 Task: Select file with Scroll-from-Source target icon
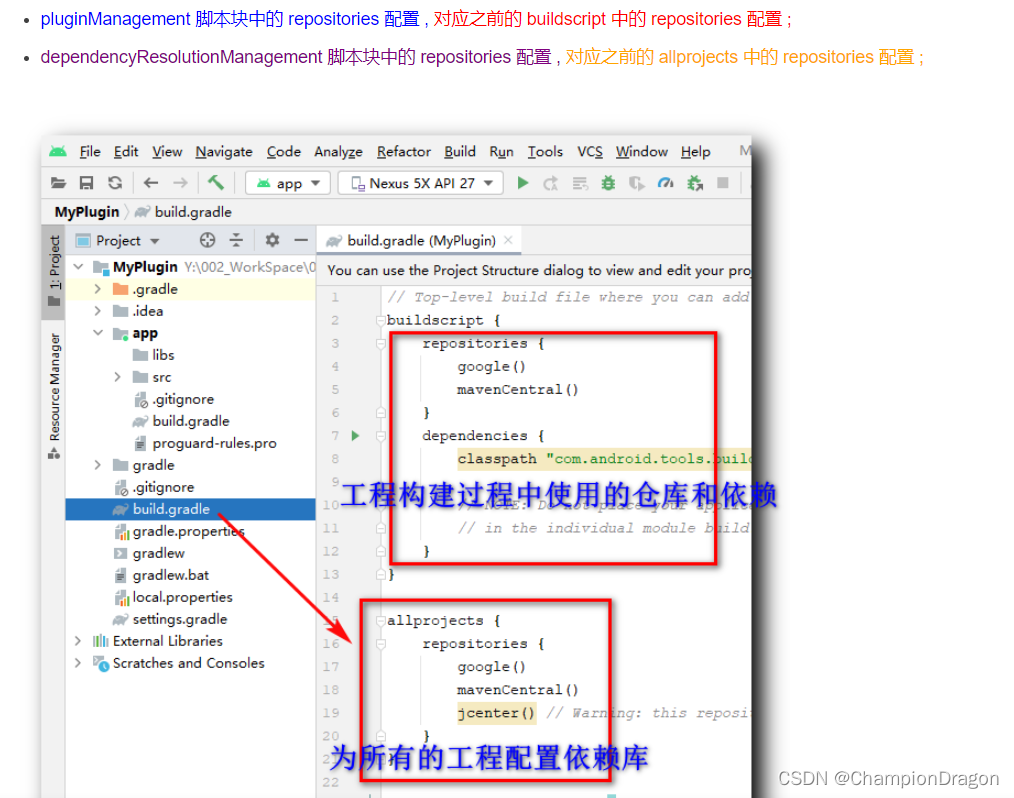coord(208,240)
